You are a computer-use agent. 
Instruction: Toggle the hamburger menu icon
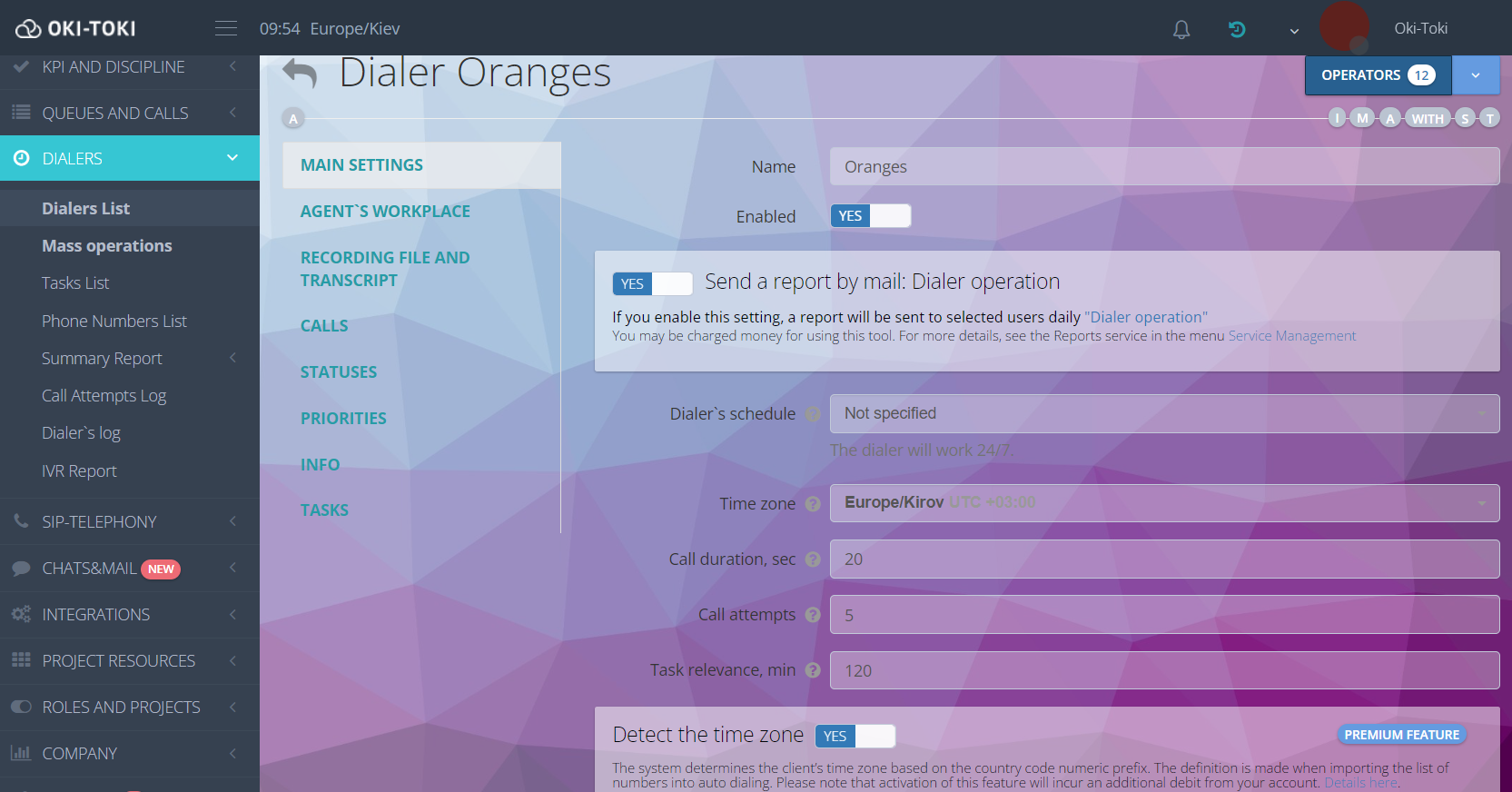pos(226,28)
